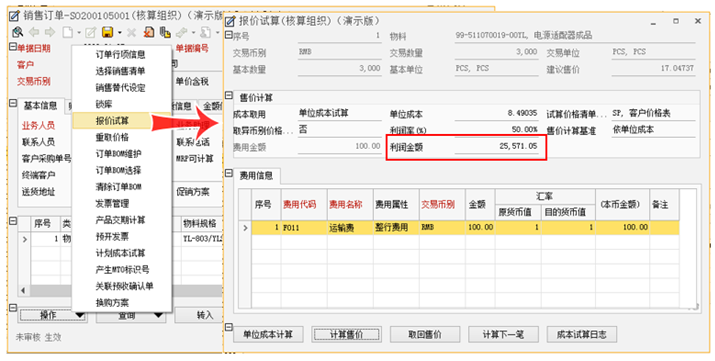The height and width of the screenshot is (361, 715).
Task: Click the 转入 button
Action: point(199,315)
